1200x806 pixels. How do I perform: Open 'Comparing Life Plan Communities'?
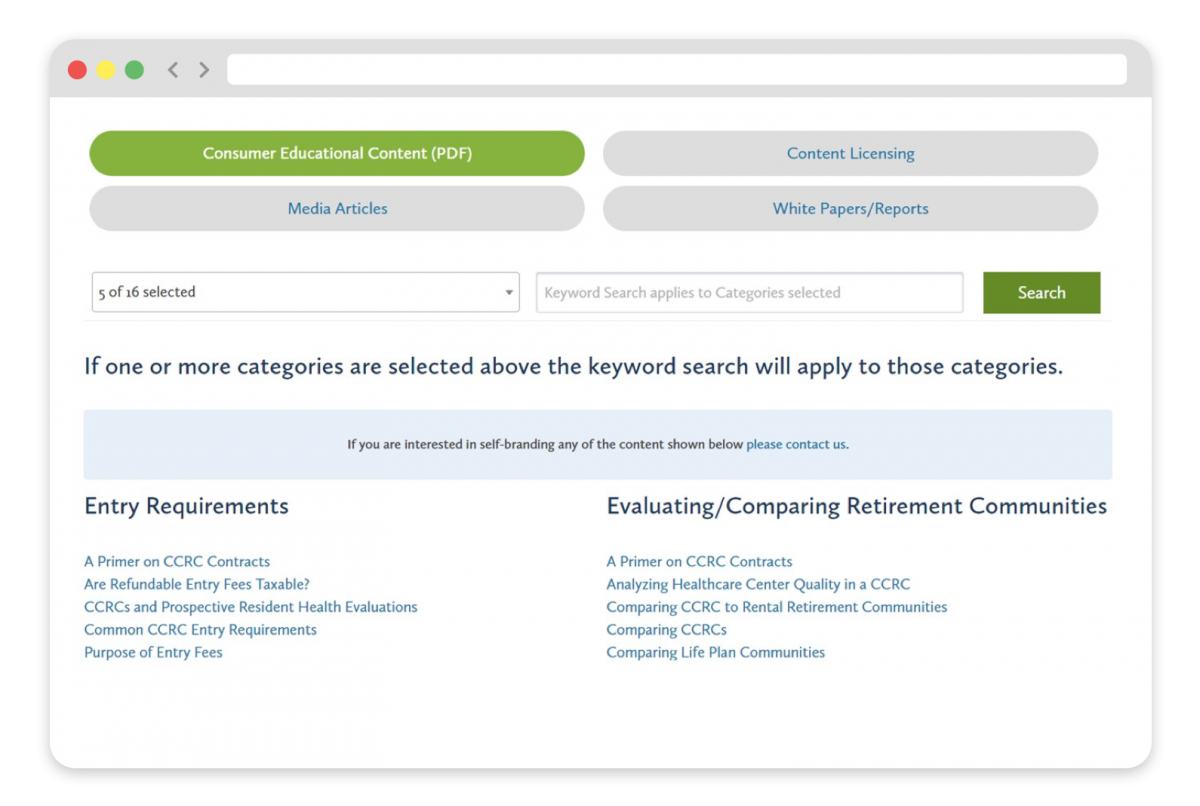[x=715, y=652]
